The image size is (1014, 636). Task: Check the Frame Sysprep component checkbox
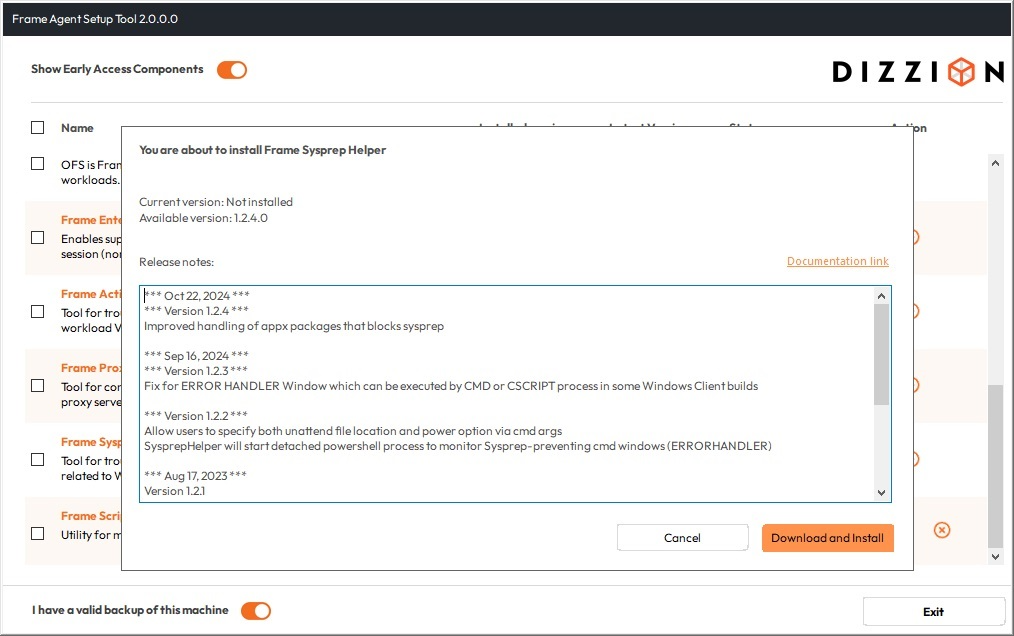click(37, 459)
